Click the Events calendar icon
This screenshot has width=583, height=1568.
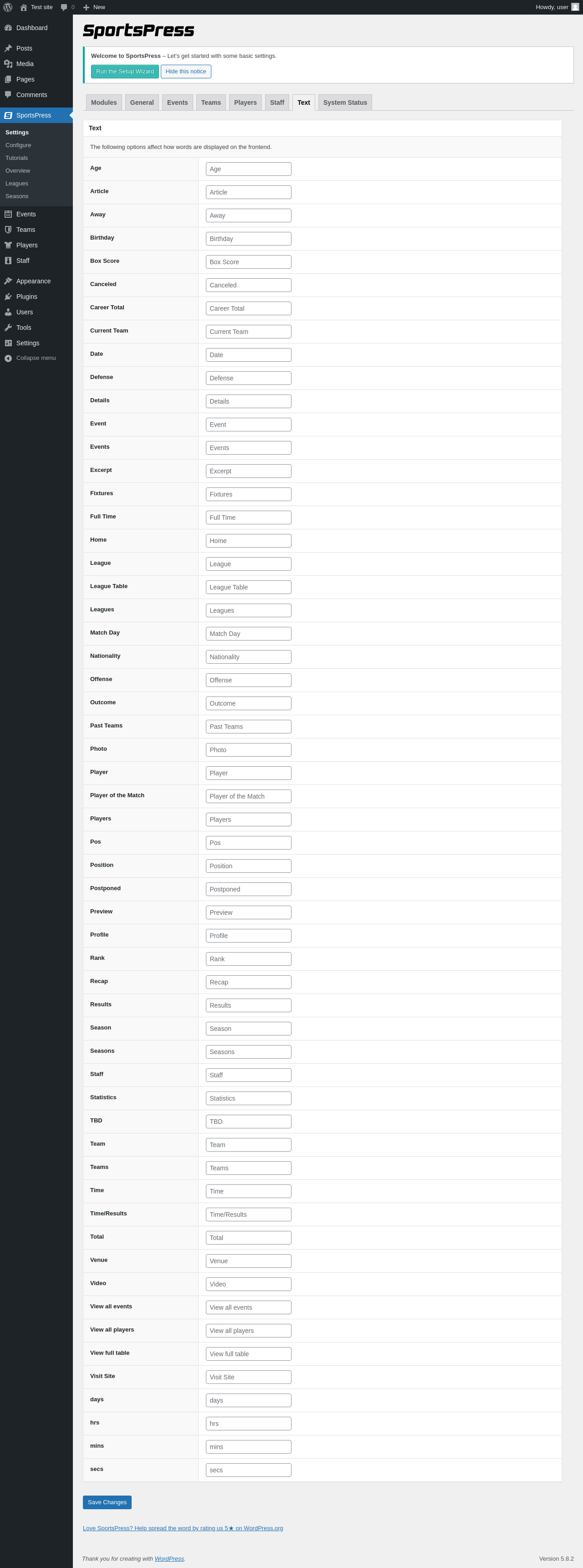(x=8, y=214)
